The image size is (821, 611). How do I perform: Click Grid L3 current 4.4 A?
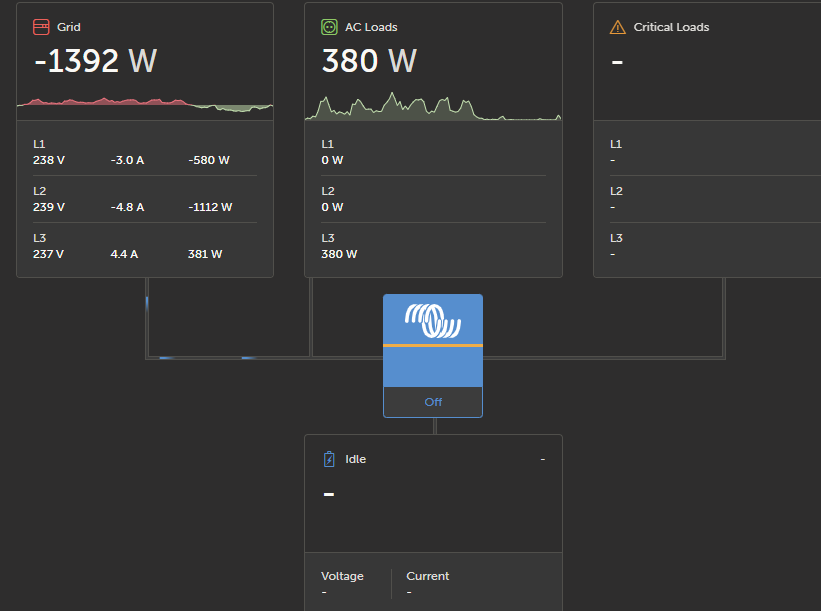(x=124, y=254)
